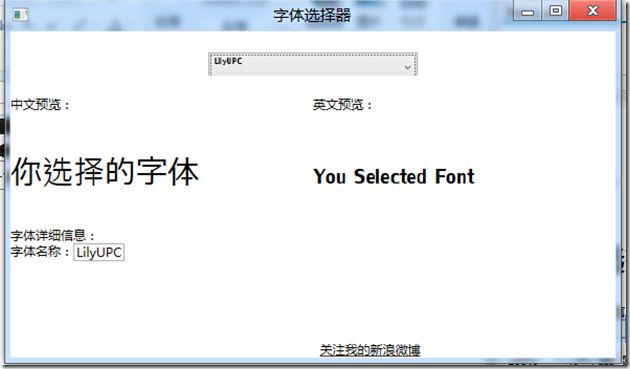This screenshot has width=630, height=369.
Task: Click the You Selected Font preview text
Action: pos(394,176)
